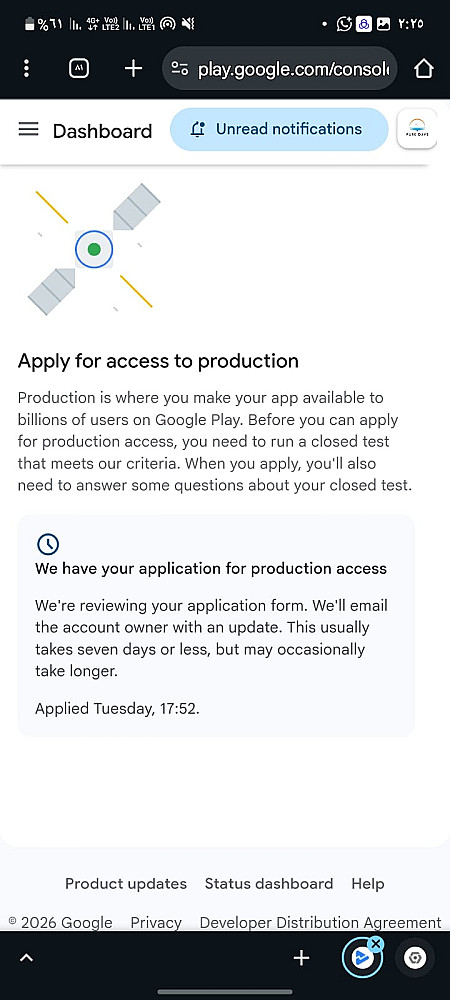The width and height of the screenshot is (450, 1000).
Task: Open the developer account avatar
Action: pyautogui.click(x=417, y=129)
